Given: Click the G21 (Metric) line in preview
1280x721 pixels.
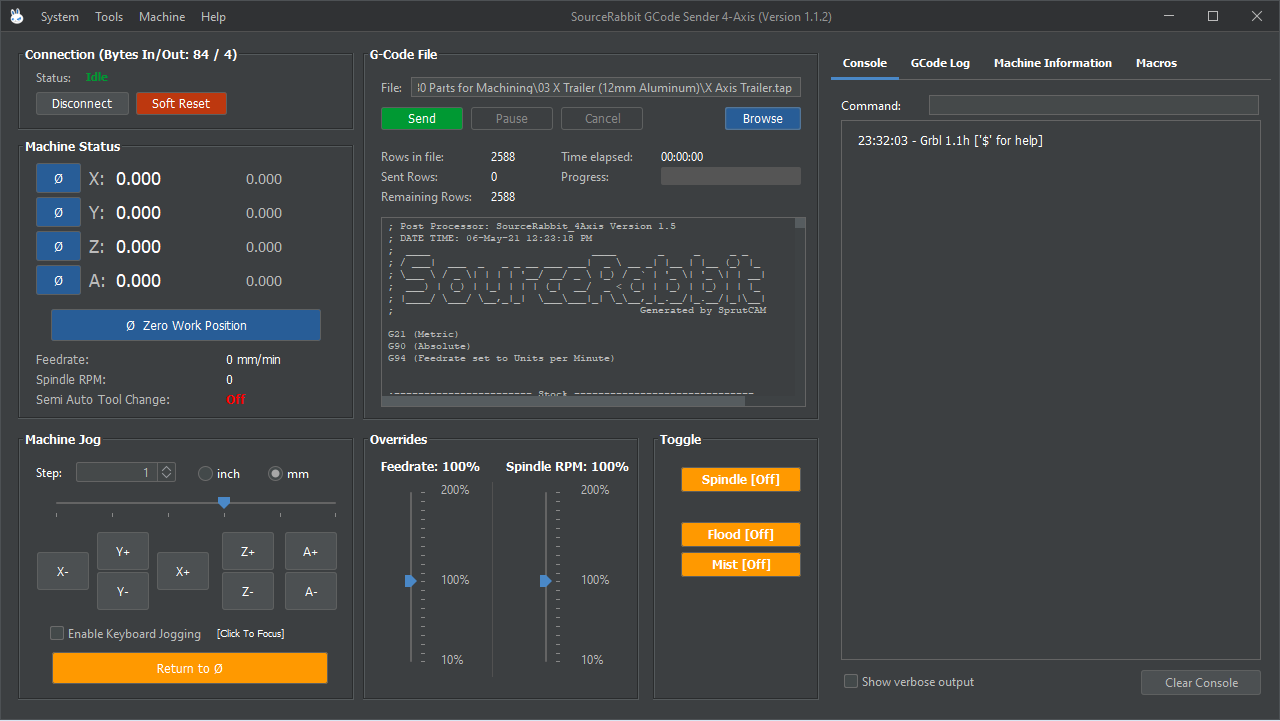Looking at the screenshot, I should (424, 334).
